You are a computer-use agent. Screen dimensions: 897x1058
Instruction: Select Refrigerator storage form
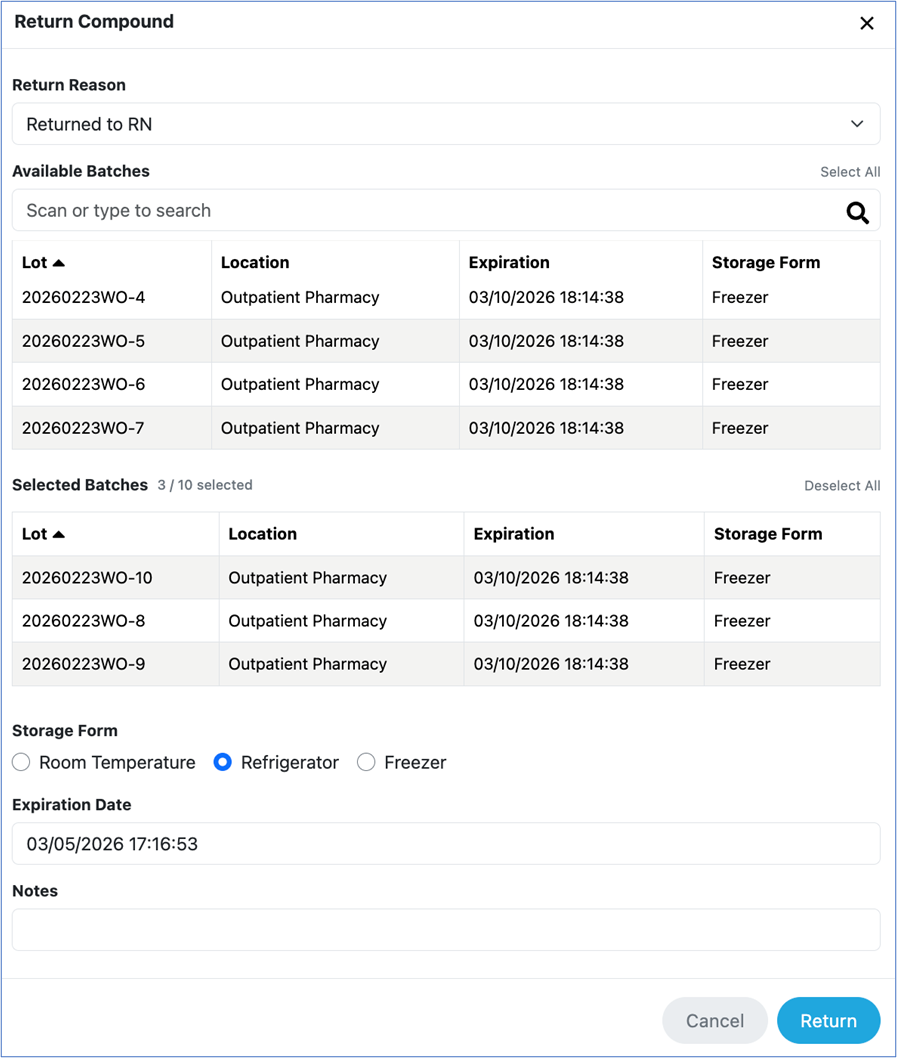pos(223,763)
